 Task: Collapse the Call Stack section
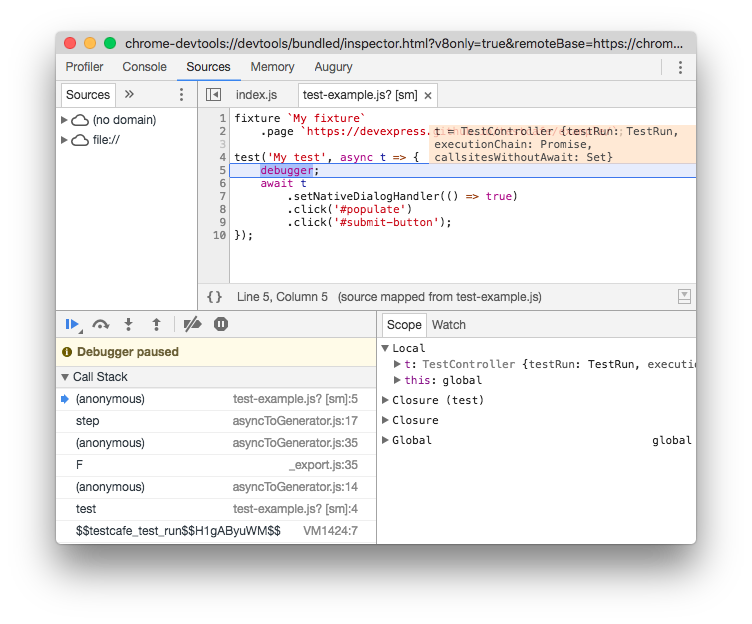(65, 377)
